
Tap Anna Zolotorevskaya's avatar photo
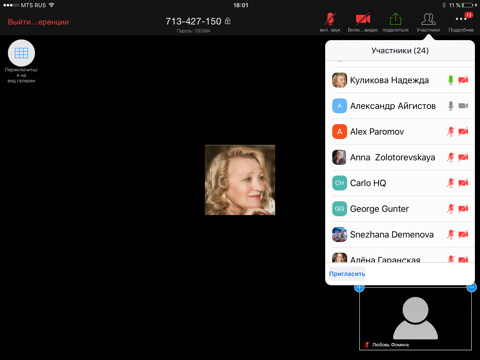[x=339, y=157]
